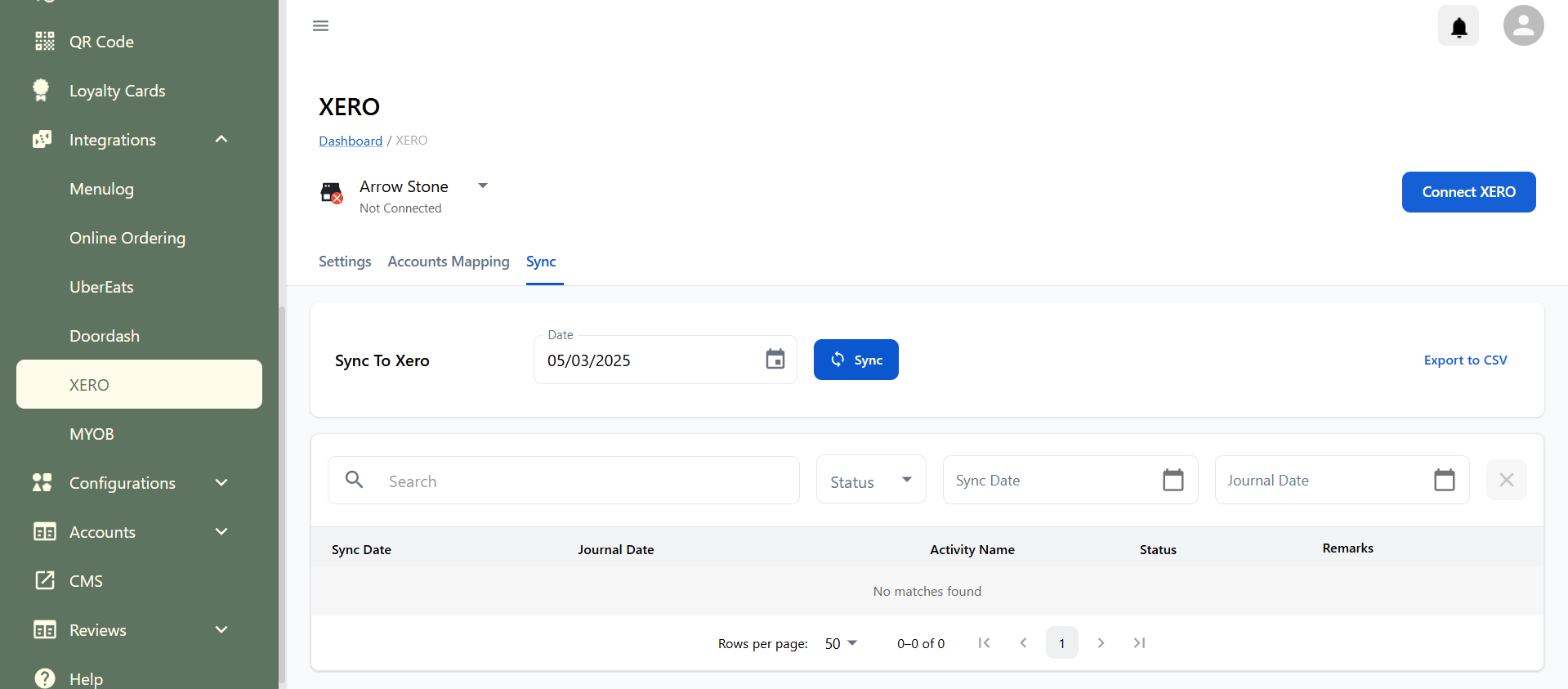The height and width of the screenshot is (689, 1568).
Task: Open the Status filter dropdown
Action: 871,480
